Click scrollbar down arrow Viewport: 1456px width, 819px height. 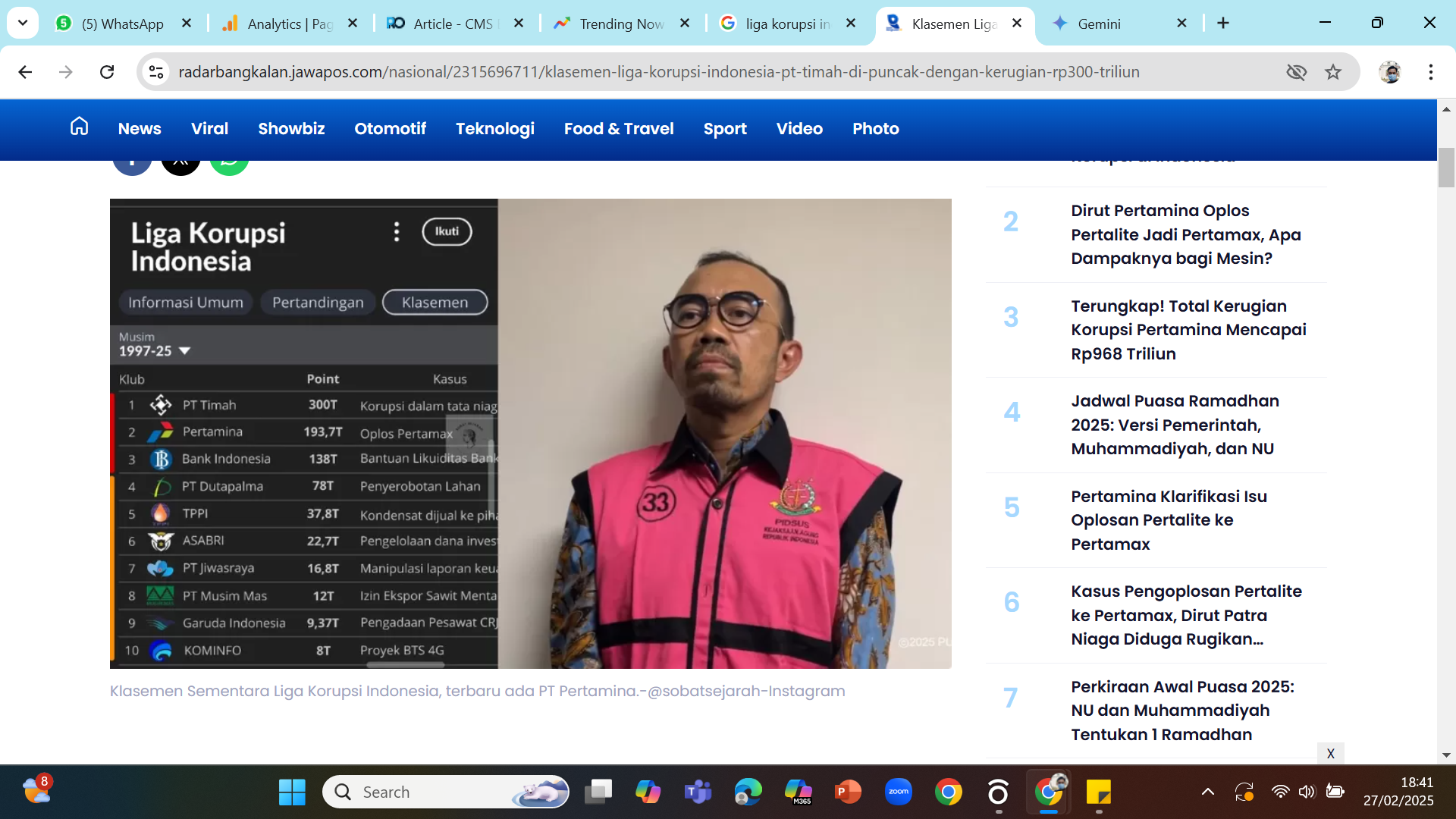pyautogui.click(x=1446, y=755)
